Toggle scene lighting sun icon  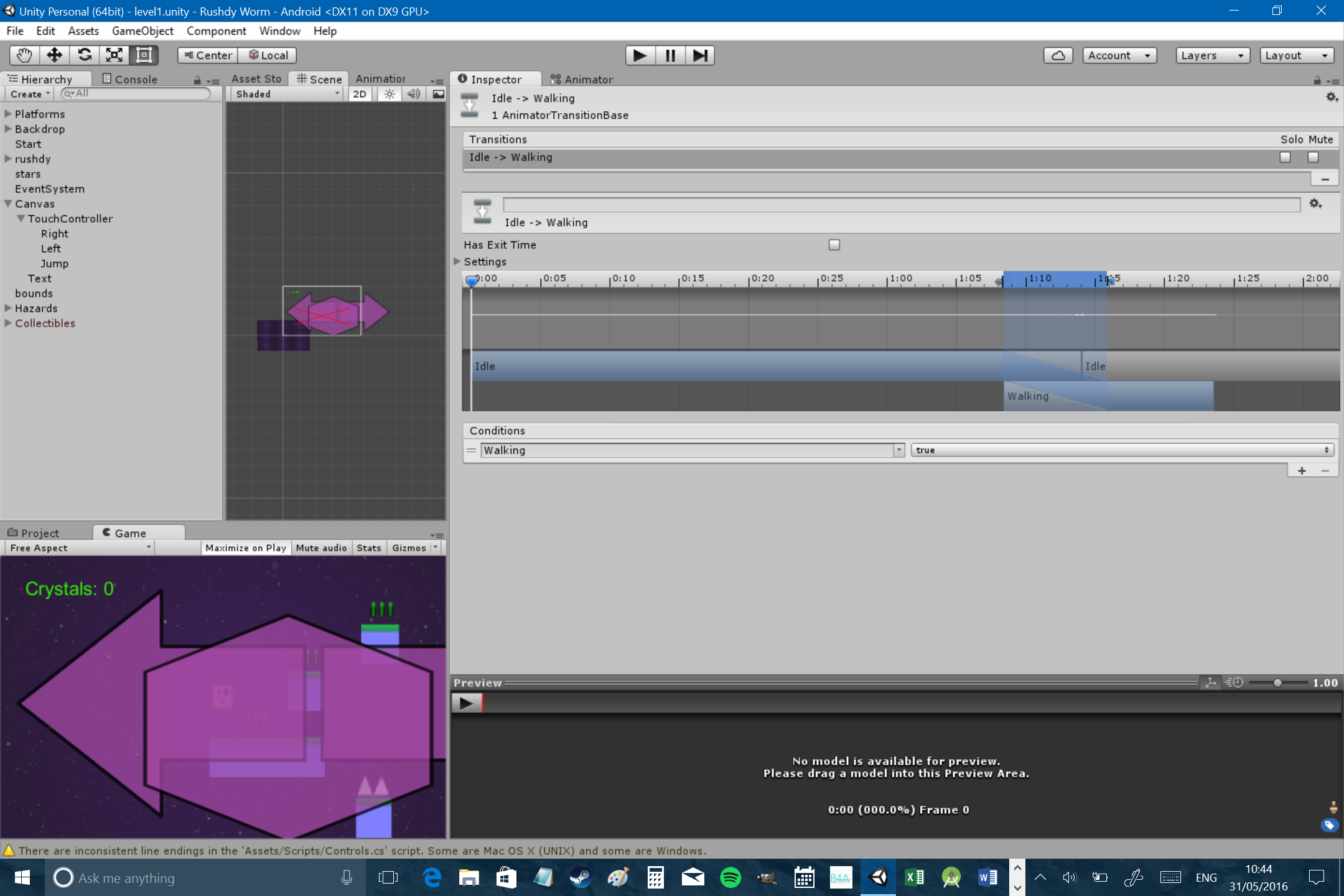pyautogui.click(x=390, y=94)
